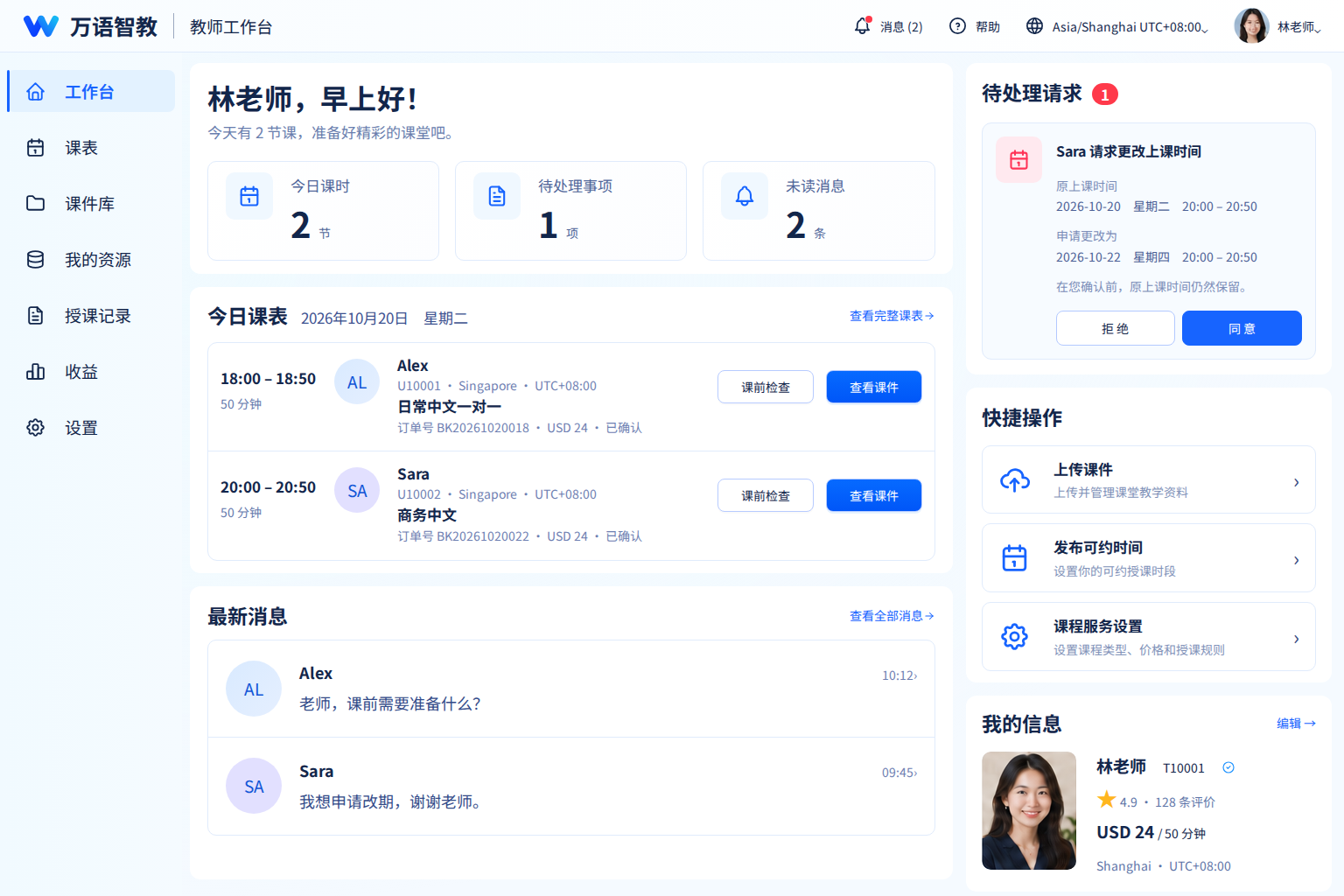
Task: Click 课前检查 for Sara's 20:00 lesson
Action: pyautogui.click(x=766, y=495)
